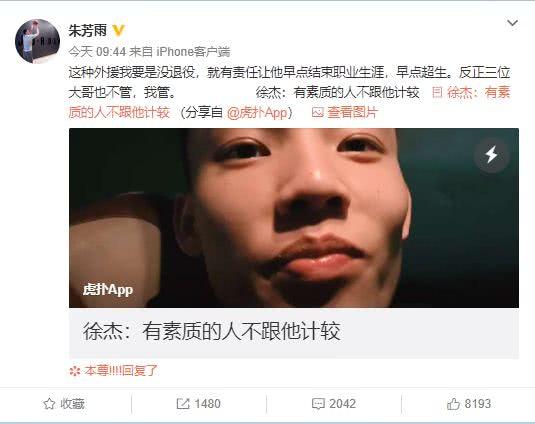Open the @虎扑App mention link

point(257,113)
